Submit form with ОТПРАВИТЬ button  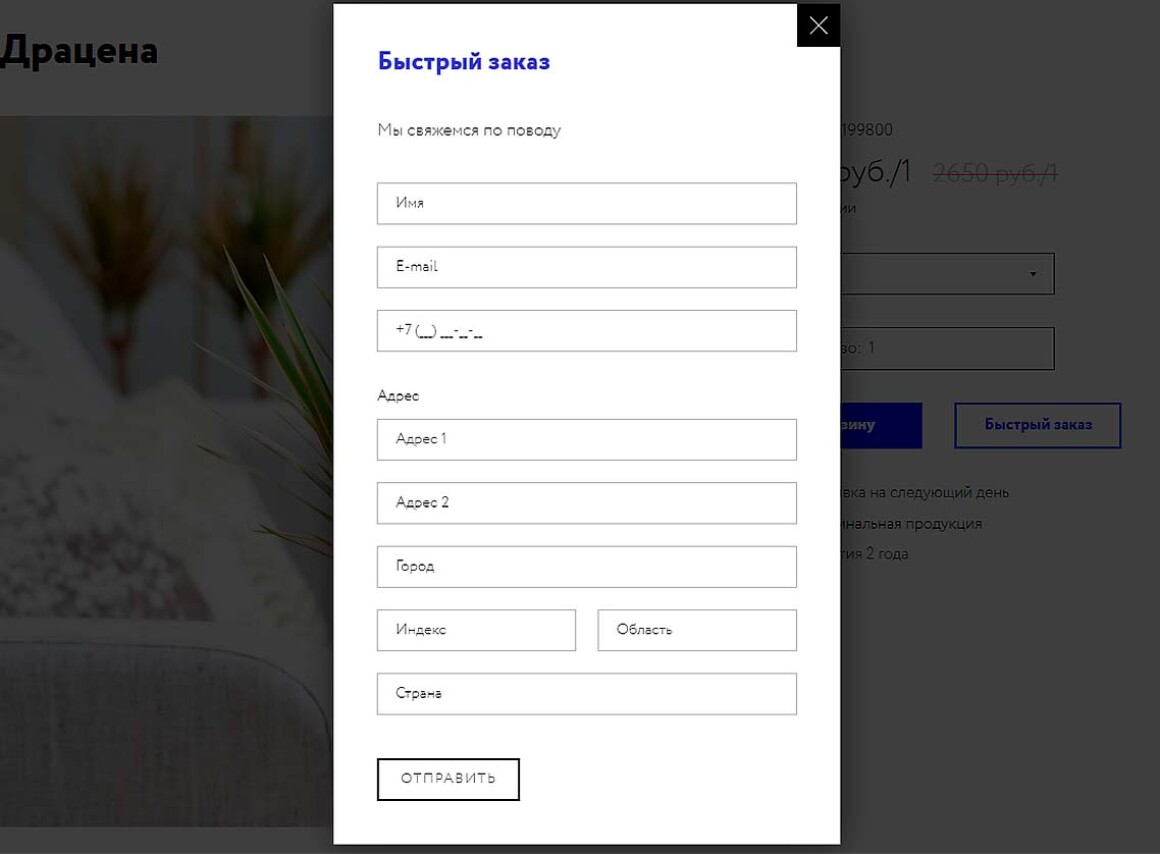point(448,779)
